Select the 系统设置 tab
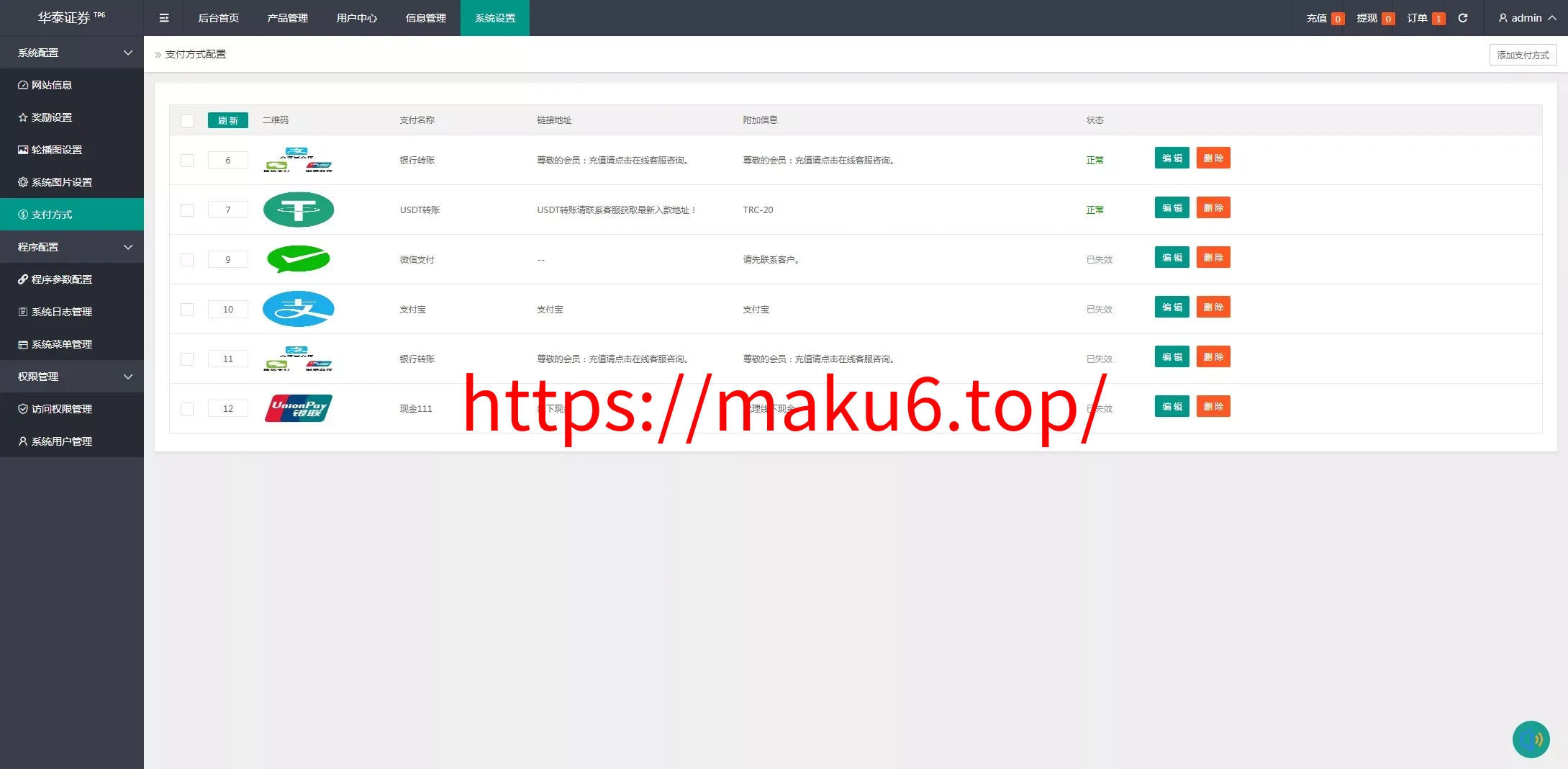The width and height of the screenshot is (1568, 769). click(x=495, y=18)
